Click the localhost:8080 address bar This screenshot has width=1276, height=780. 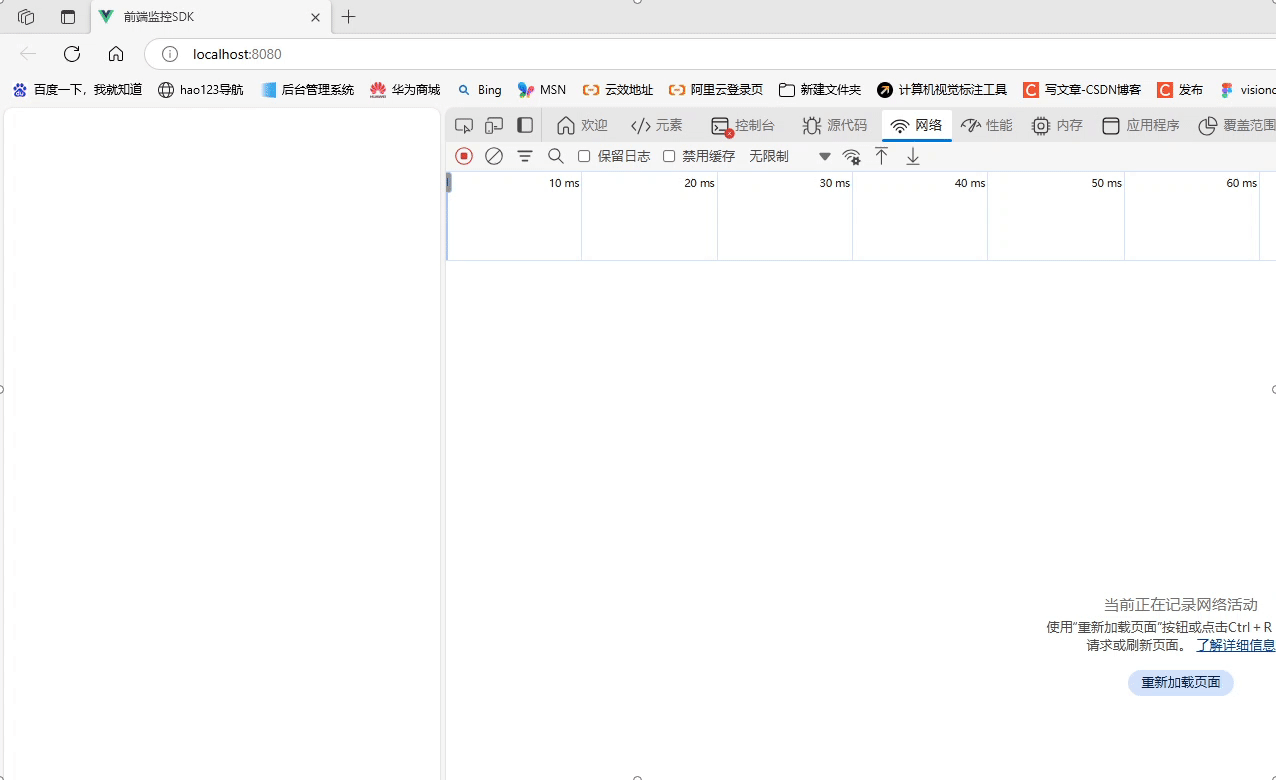coord(237,54)
